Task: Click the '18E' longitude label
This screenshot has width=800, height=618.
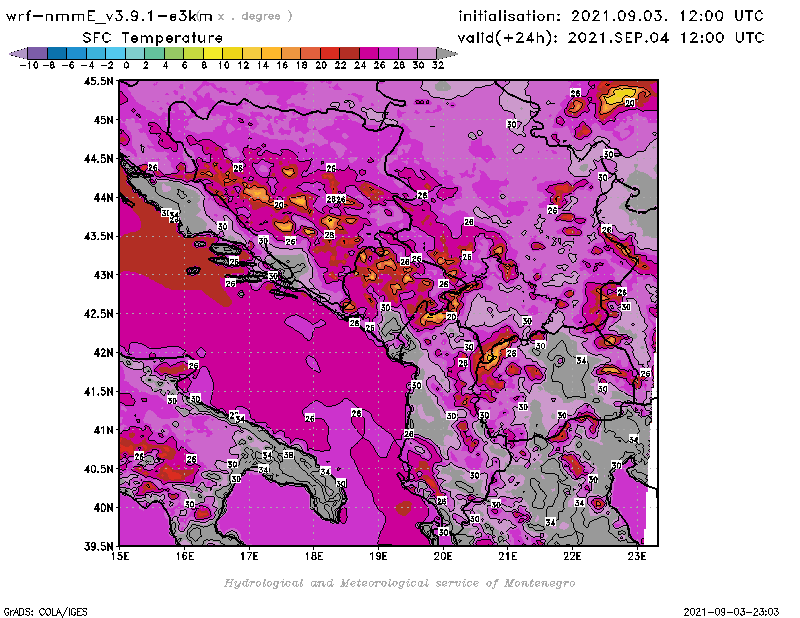Action: pyautogui.click(x=314, y=556)
